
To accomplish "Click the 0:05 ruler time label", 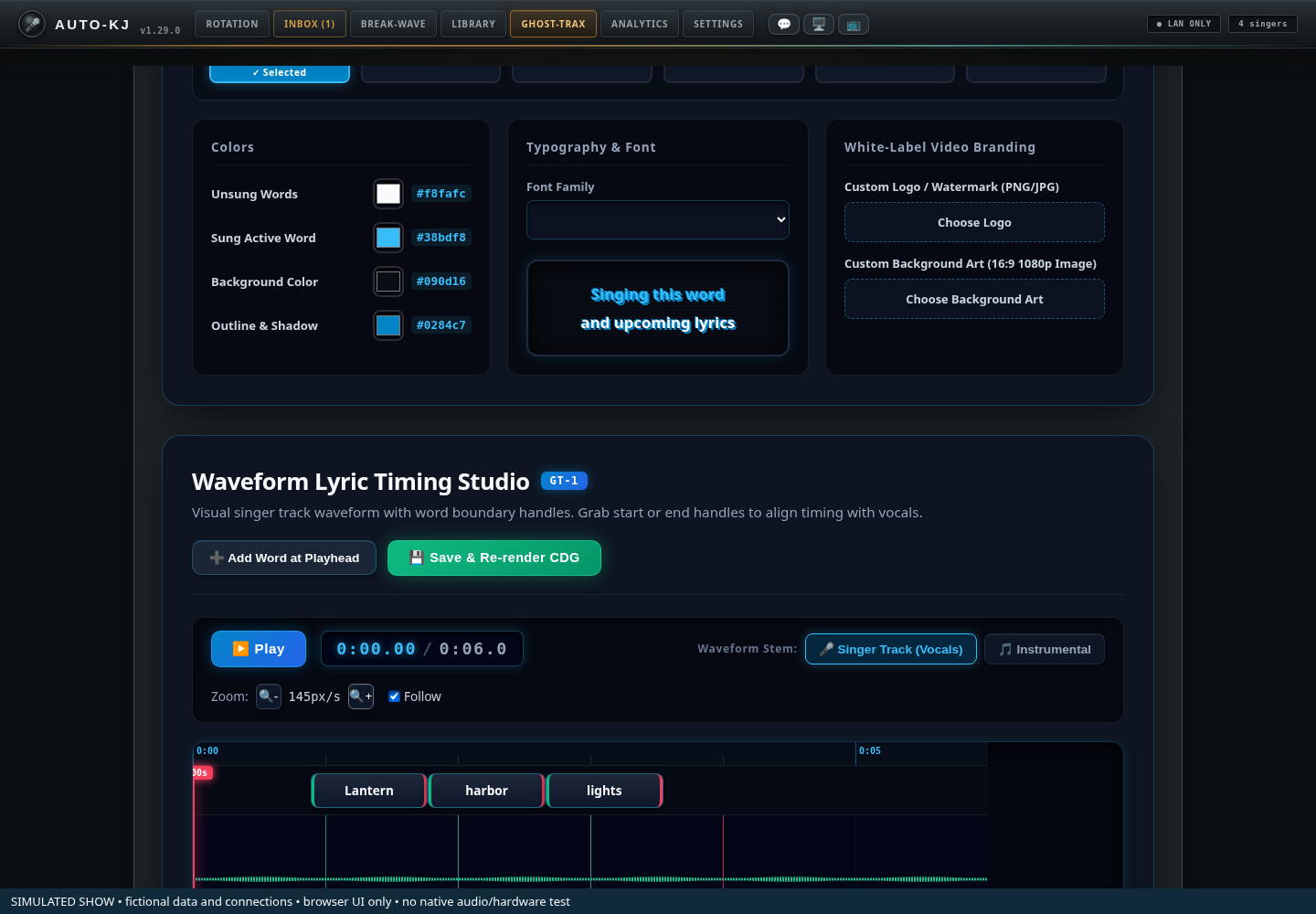I will tap(870, 751).
